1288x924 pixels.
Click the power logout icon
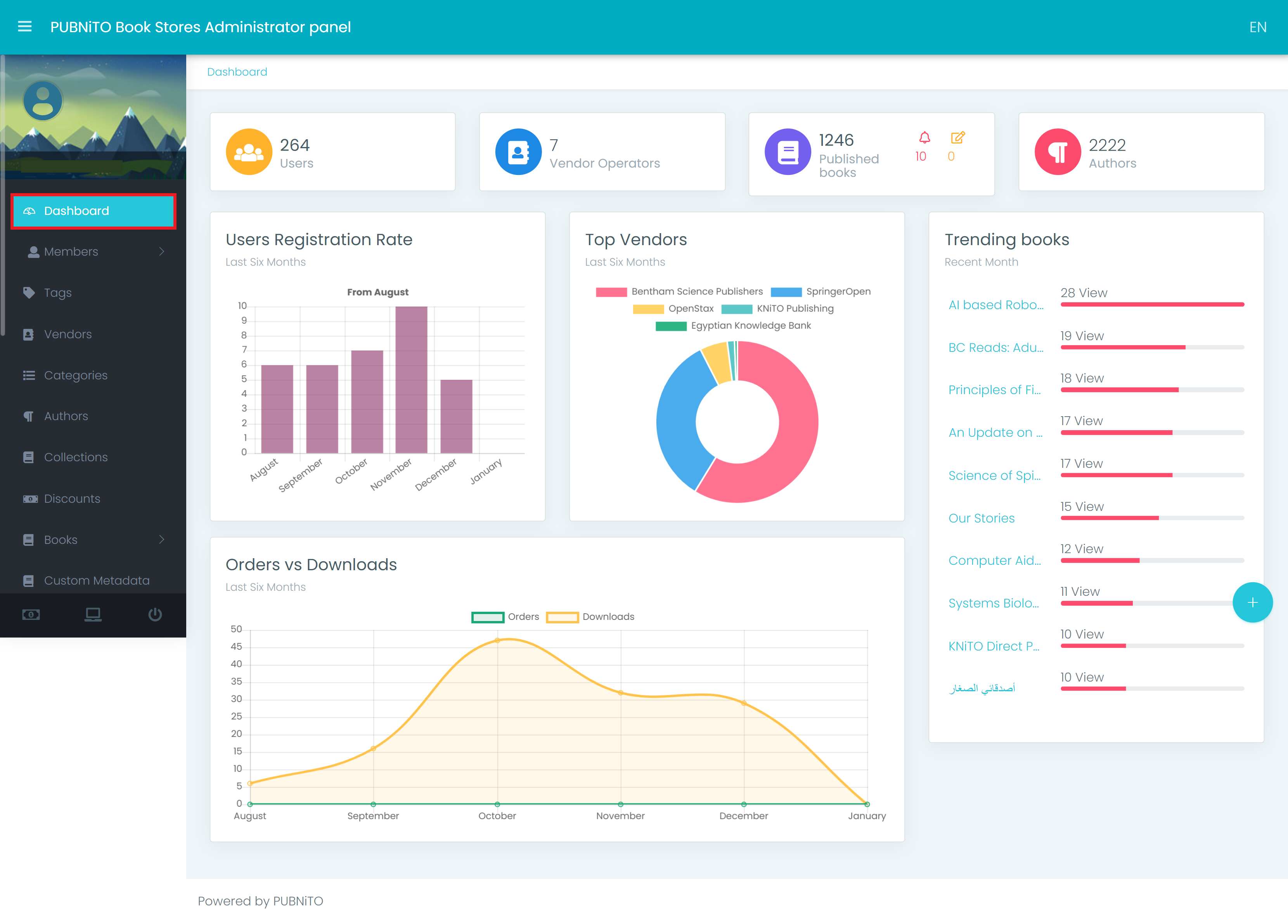click(x=154, y=614)
